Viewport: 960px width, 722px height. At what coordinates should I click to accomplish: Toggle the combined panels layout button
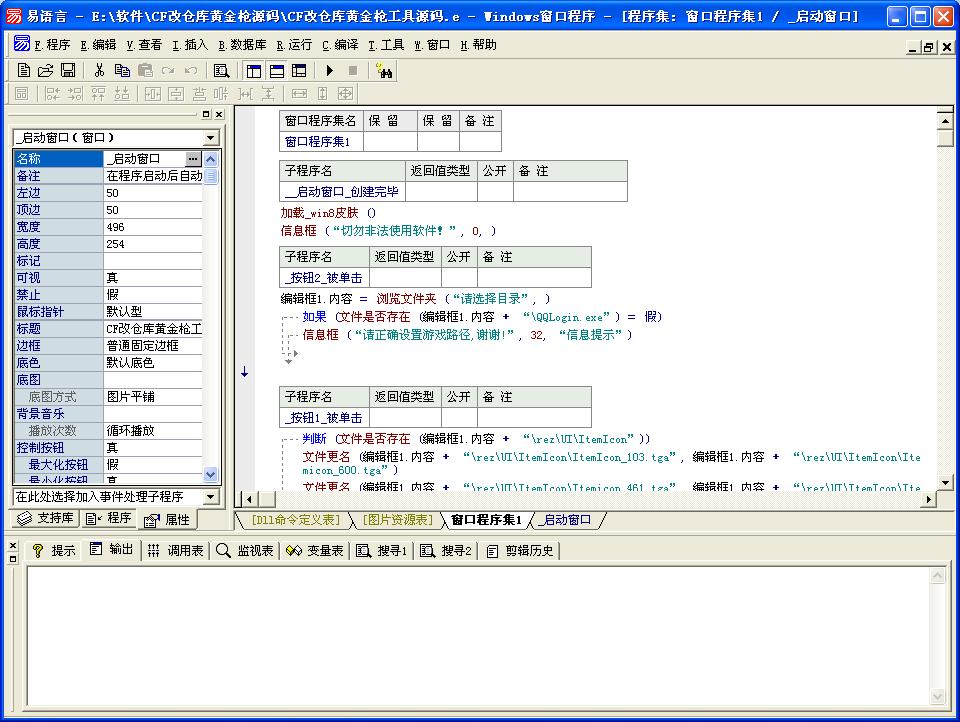[x=299, y=70]
